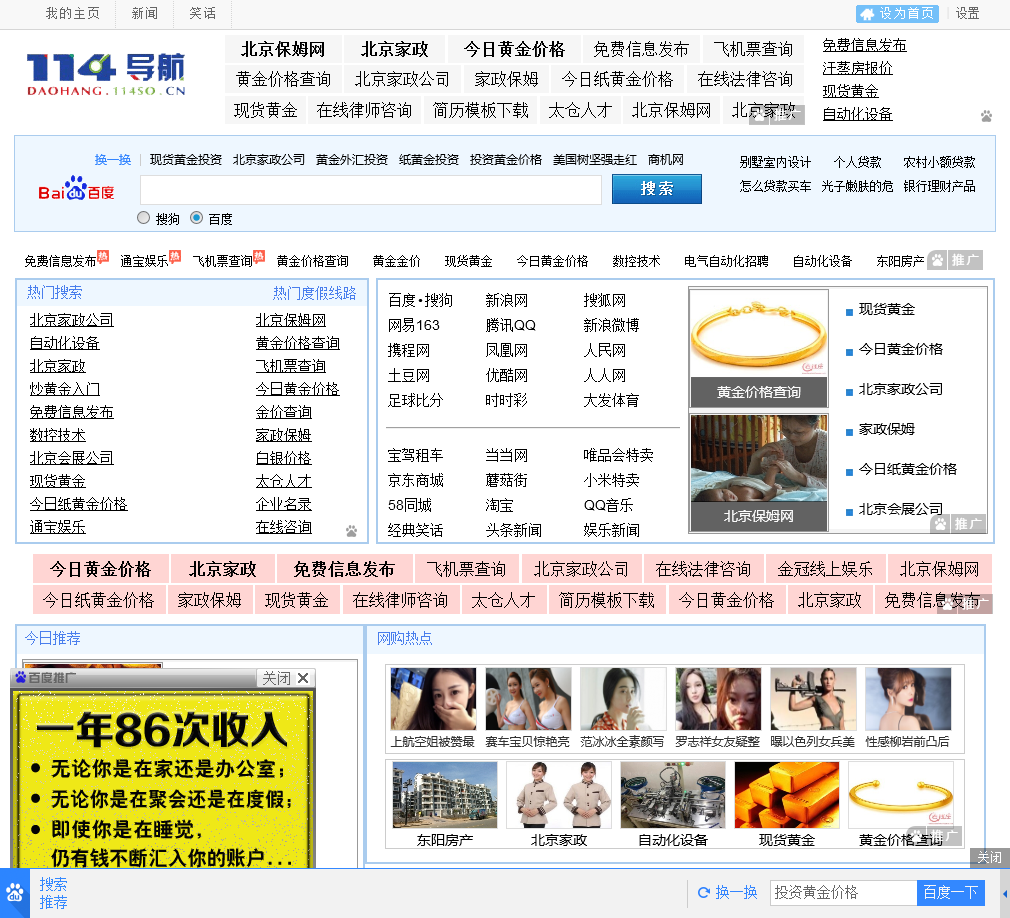Open 百度•搜狗 site link
The height and width of the screenshot is (918, 1010).
coord(420,300)
